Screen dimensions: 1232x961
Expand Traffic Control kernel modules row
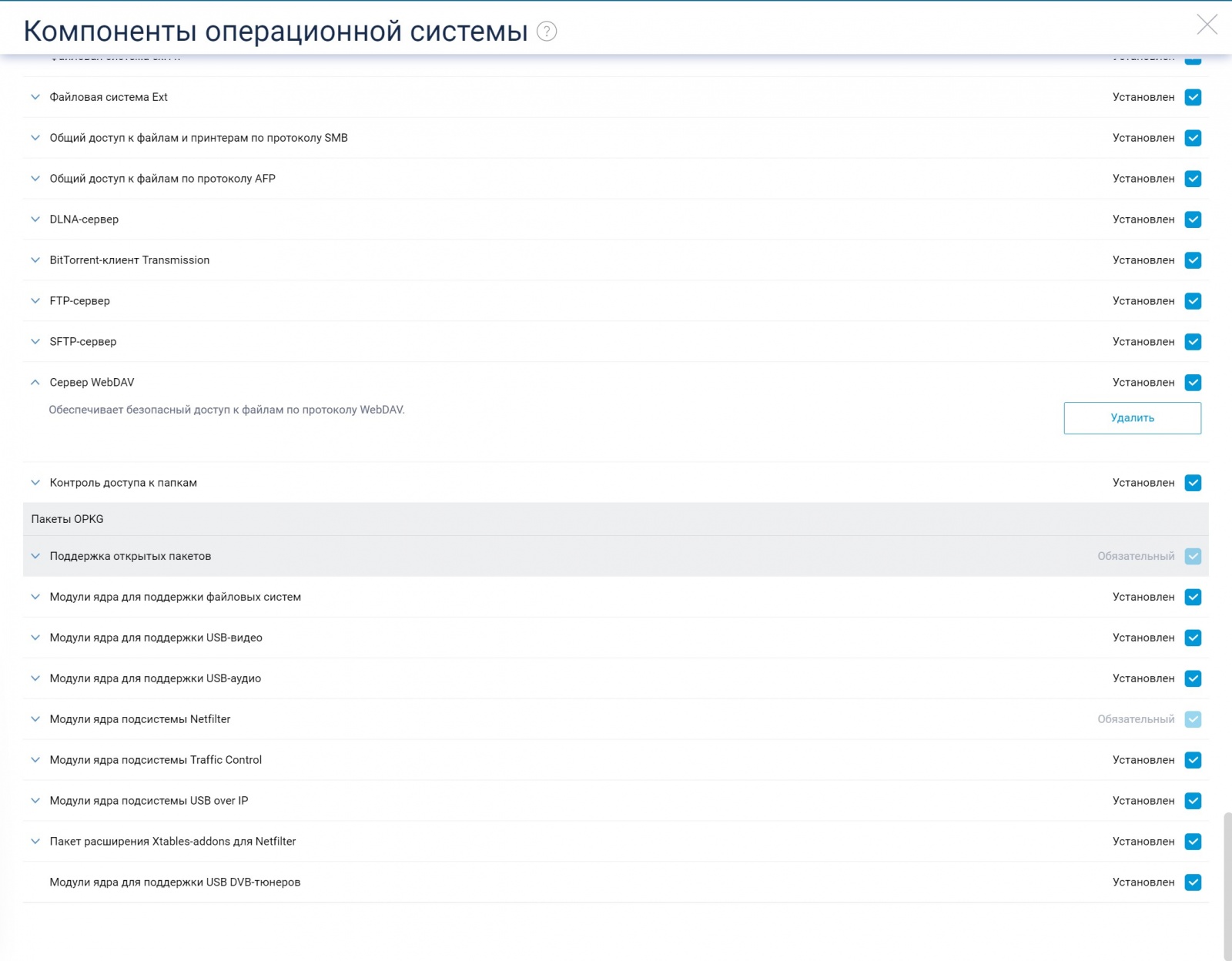click(x=35, y=760)
